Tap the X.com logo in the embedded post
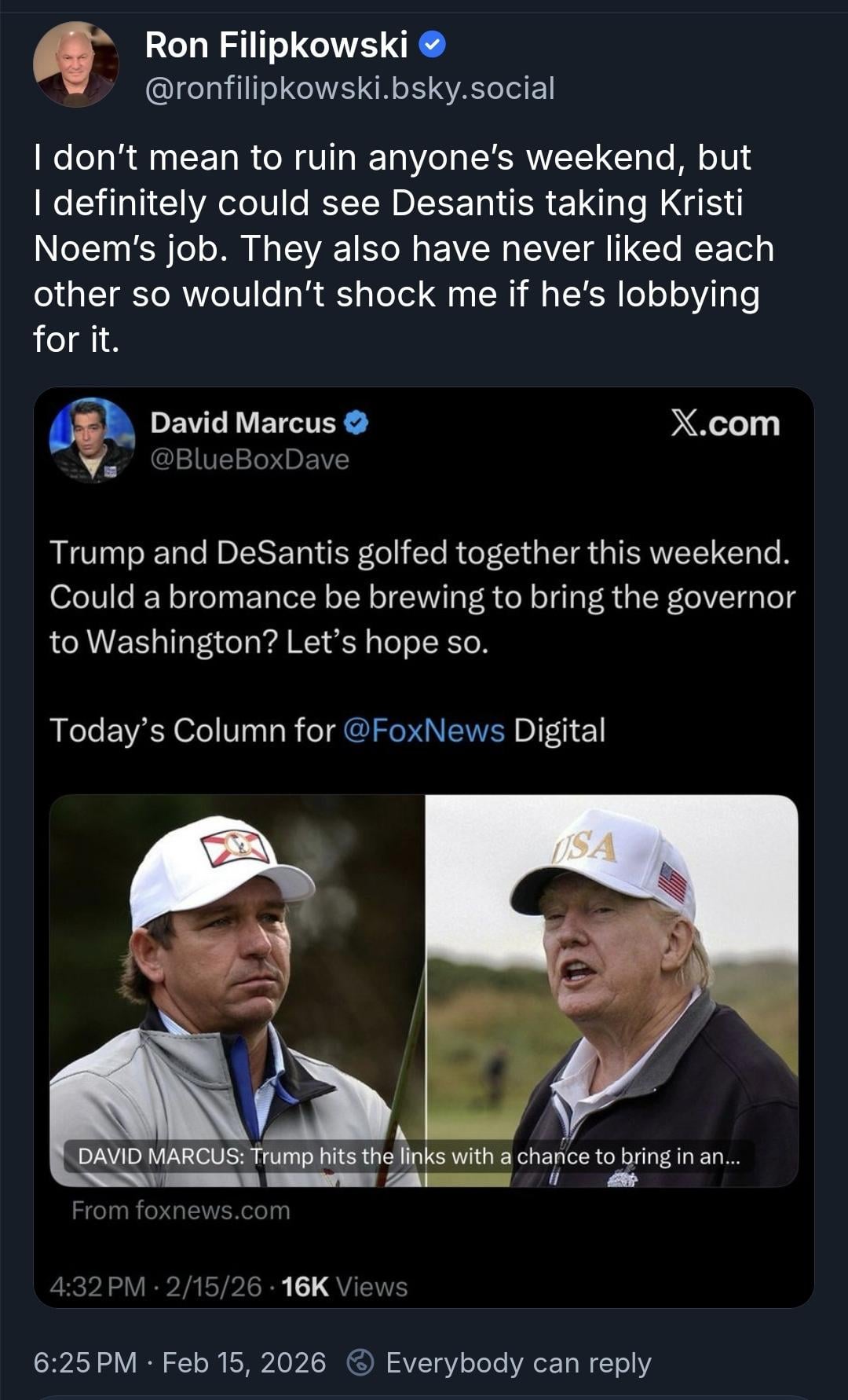The image size is (848, 1400). coord(725,424)
